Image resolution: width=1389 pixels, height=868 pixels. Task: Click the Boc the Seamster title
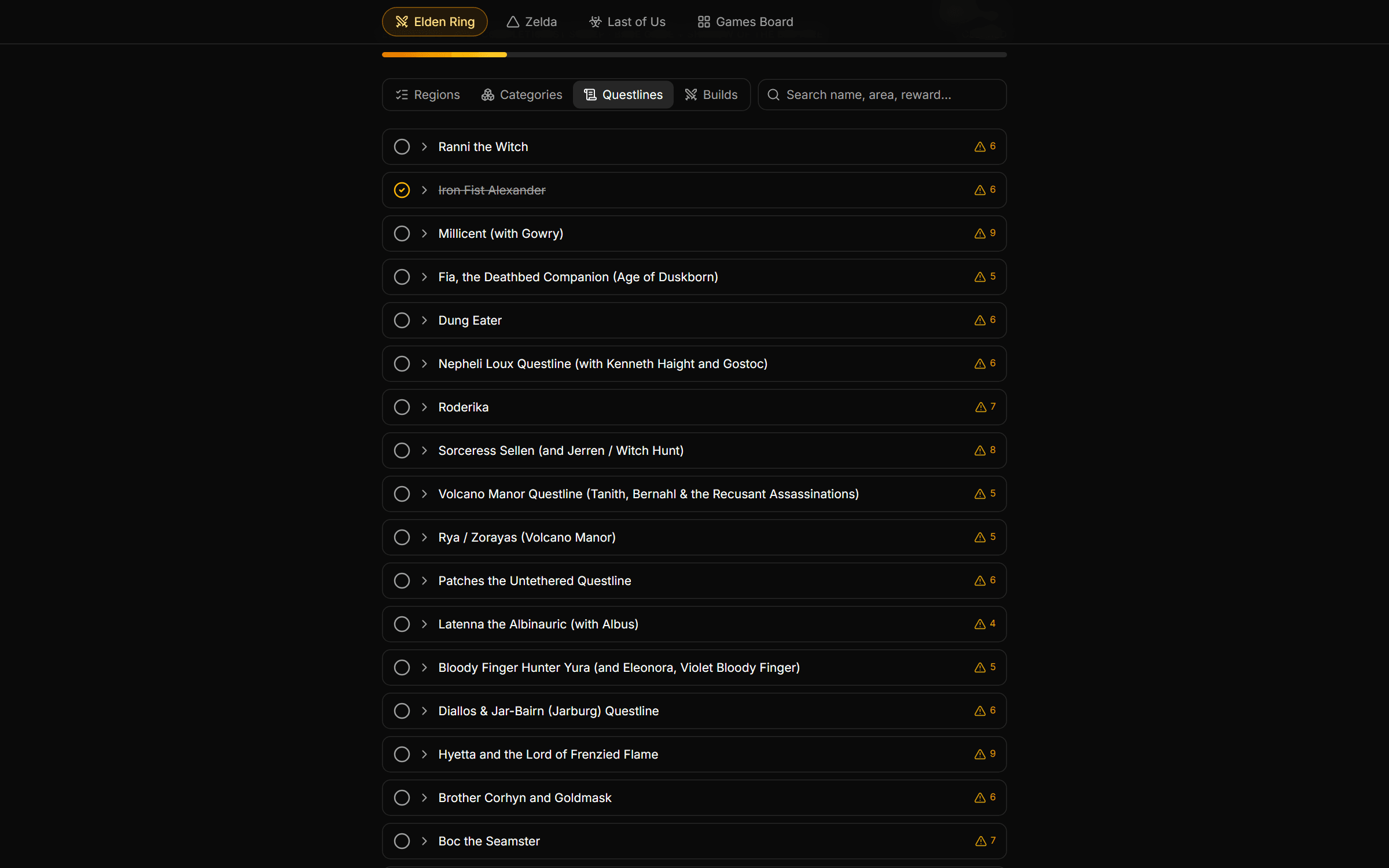pos(489,841)
